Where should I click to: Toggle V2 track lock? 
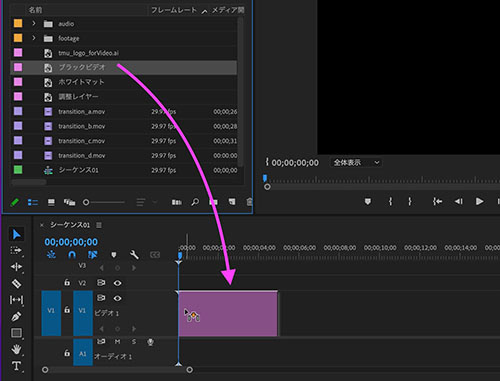click(67, 283)
